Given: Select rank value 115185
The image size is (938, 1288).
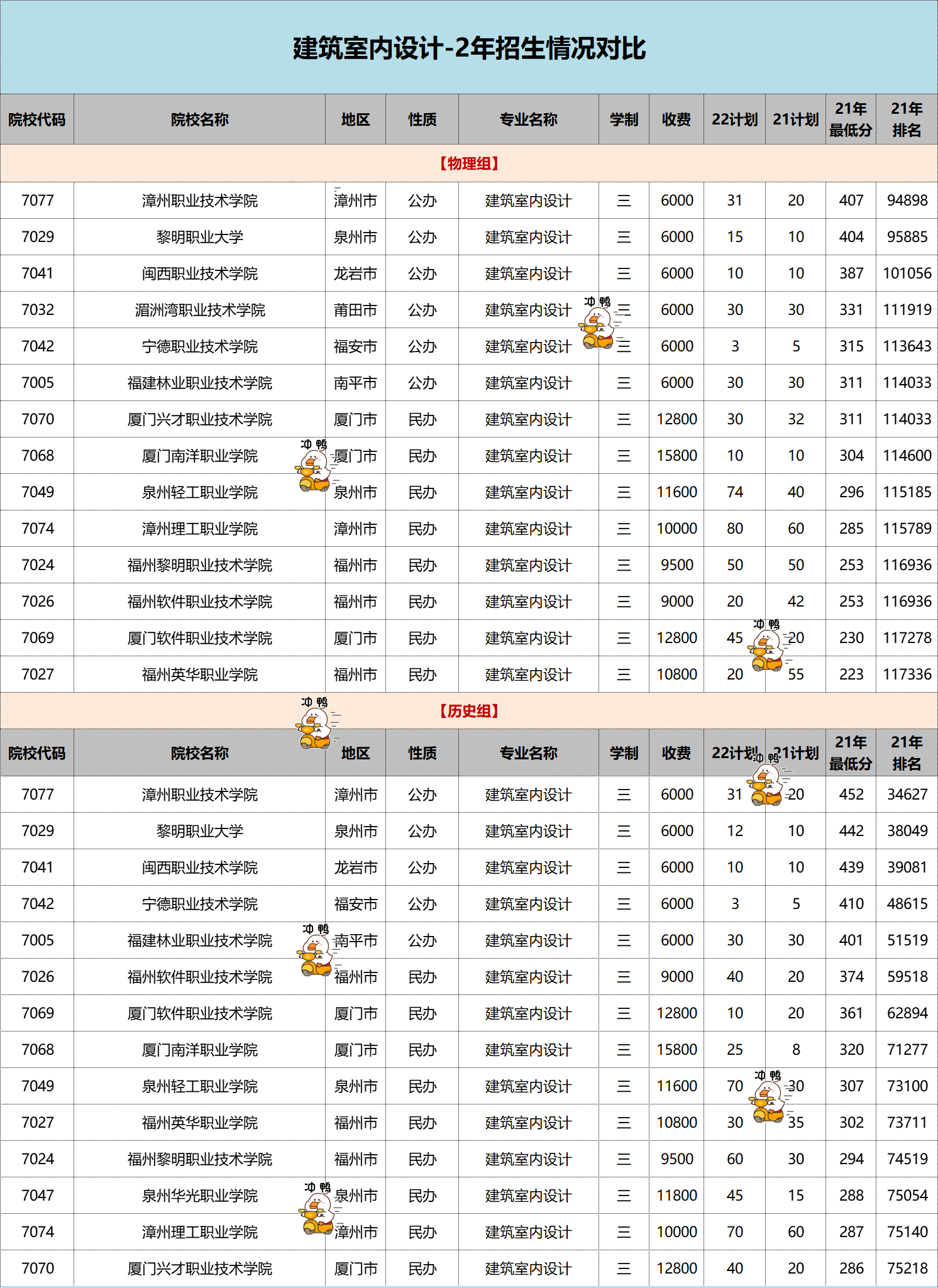Looking at the screenshot, I should point(907,492).
